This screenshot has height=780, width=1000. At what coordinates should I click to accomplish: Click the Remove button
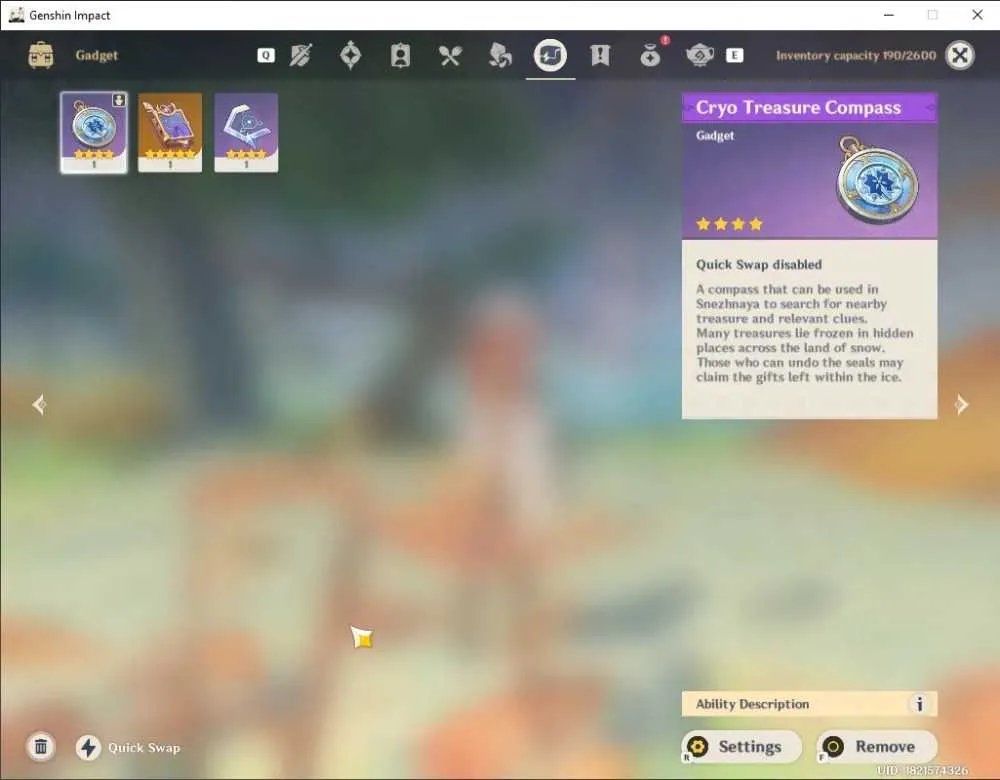(x=877, y=747)
